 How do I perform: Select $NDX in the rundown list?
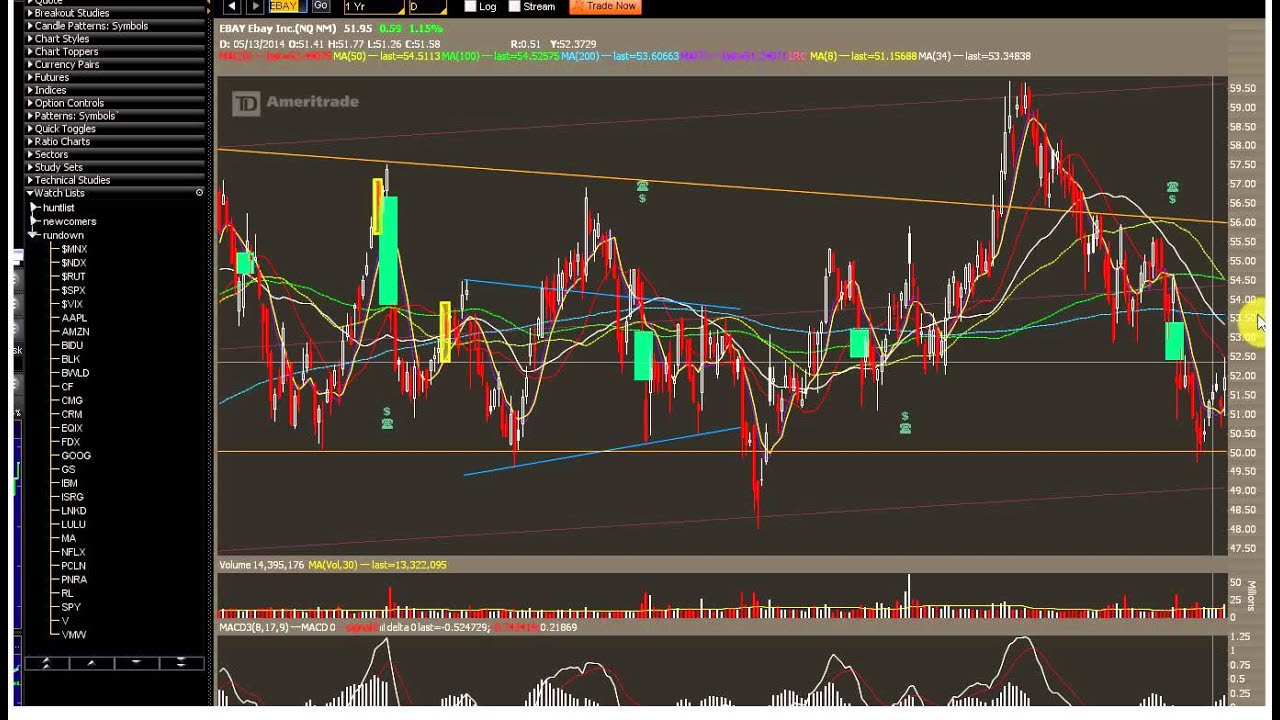(x=74, y=263)
